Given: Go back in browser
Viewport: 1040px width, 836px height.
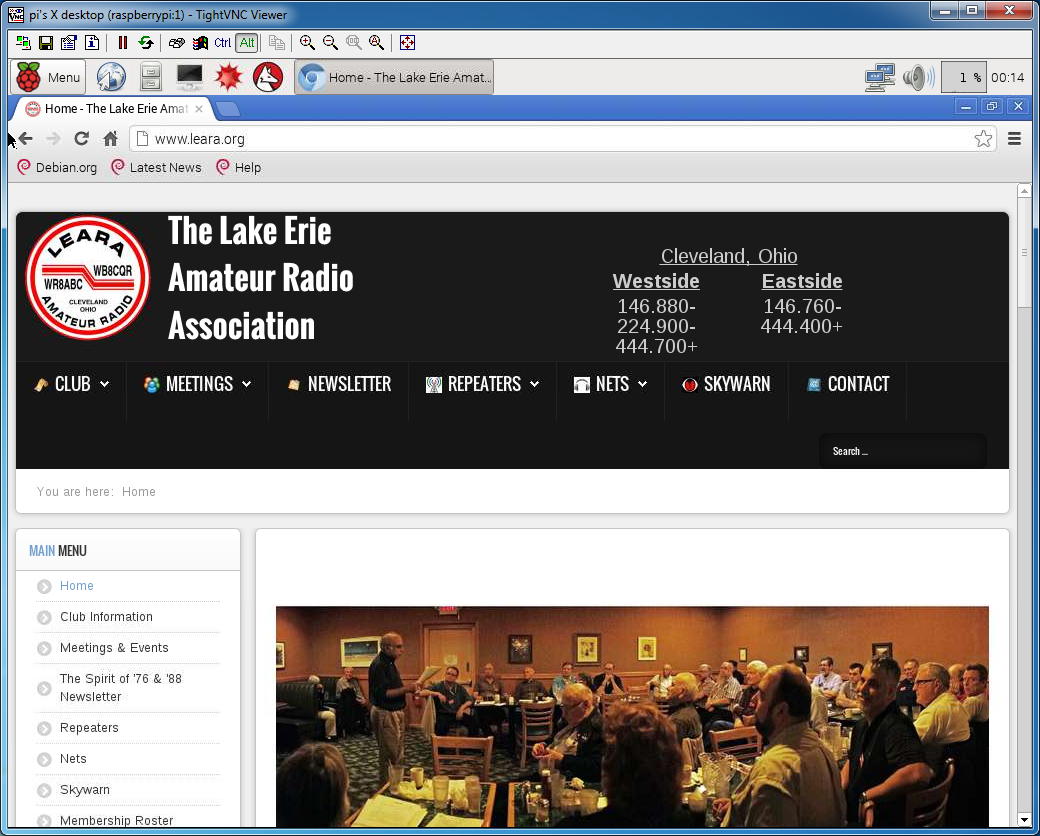Looking at the screenshot, I should pos(26,139).
